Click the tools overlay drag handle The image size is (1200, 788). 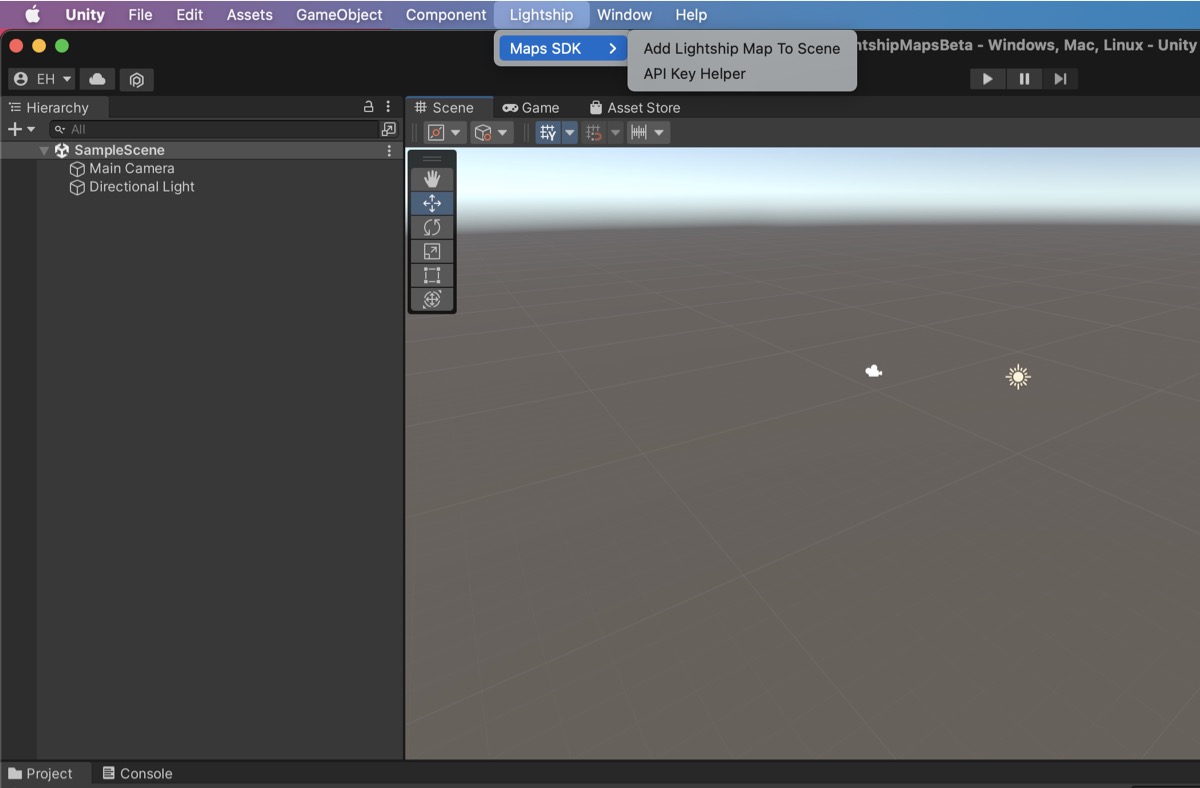point(432,158)
